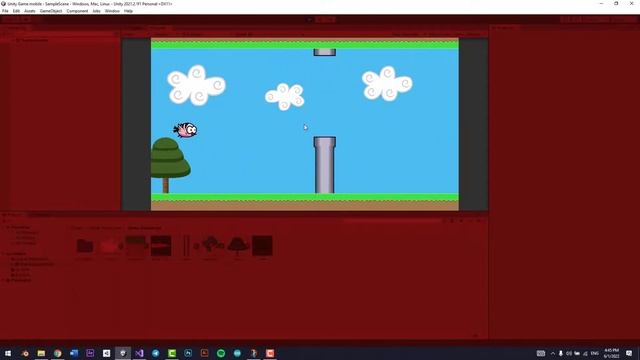Pause the running game
The image size is (640, 360).
(320, 20)
